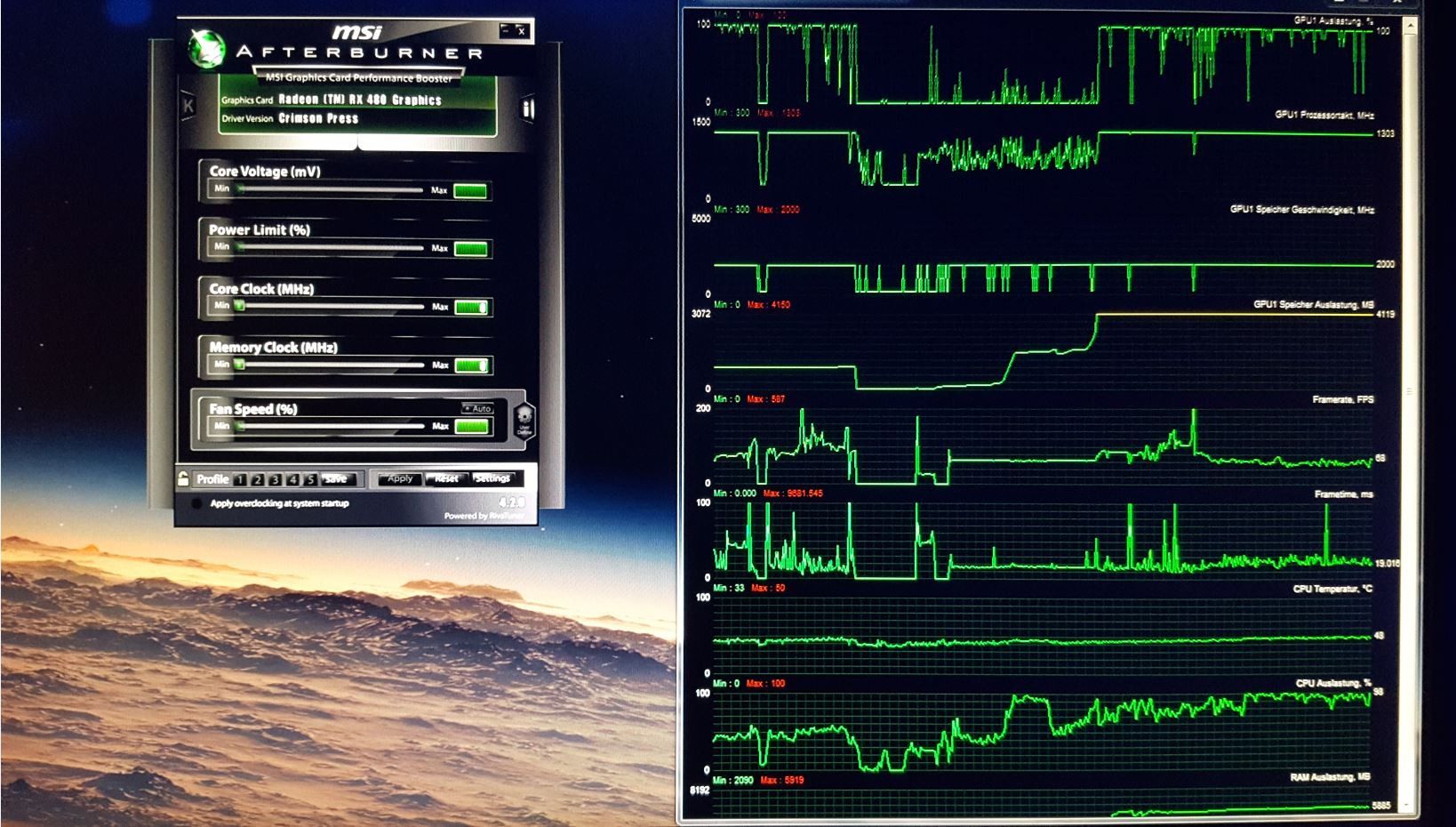Viewport: 1456px width, 827px height.
Task: Select profile slot 2
Action: coord(258,479)
